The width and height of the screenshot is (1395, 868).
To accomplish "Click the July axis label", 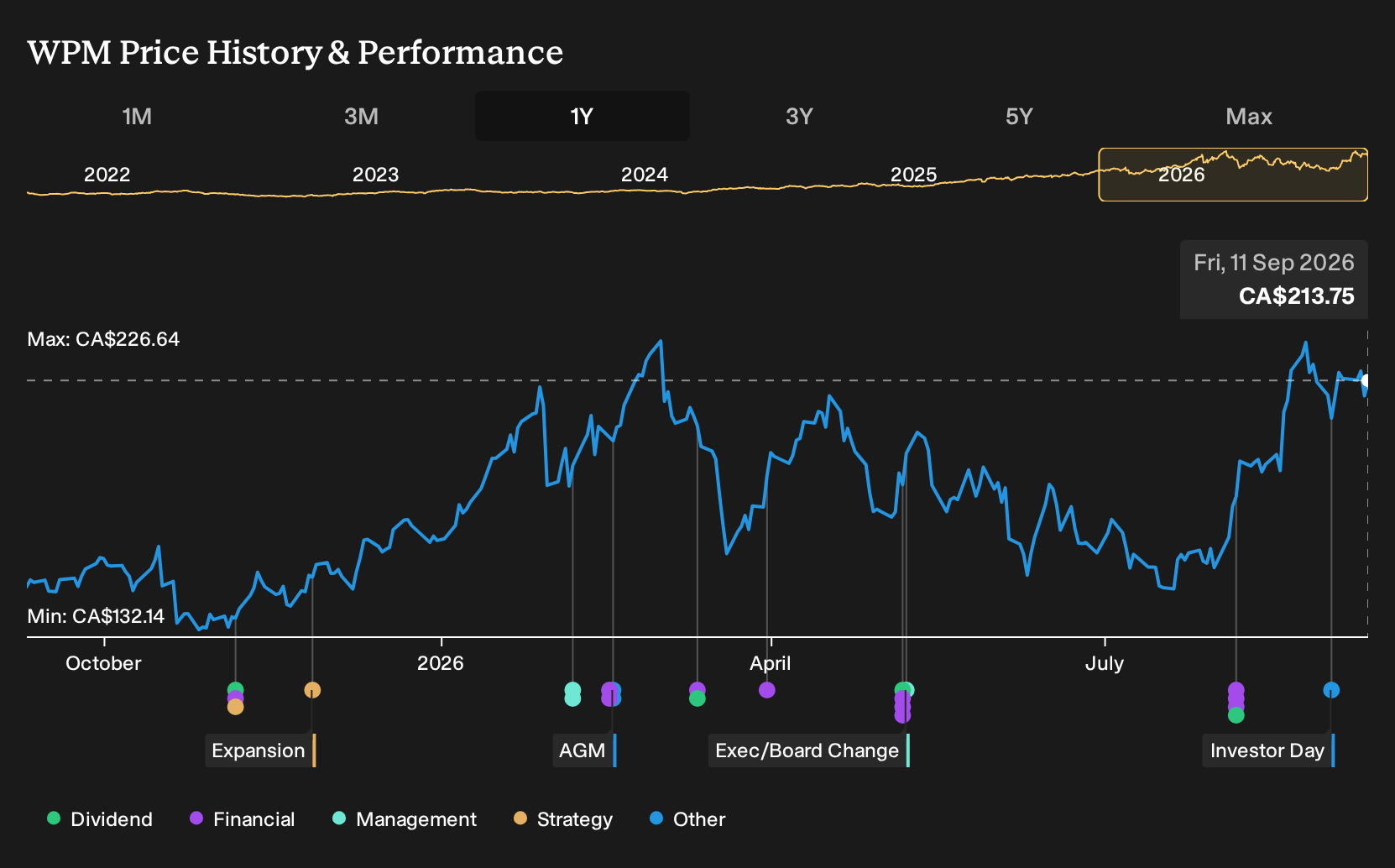I will tap(1105, 663).
